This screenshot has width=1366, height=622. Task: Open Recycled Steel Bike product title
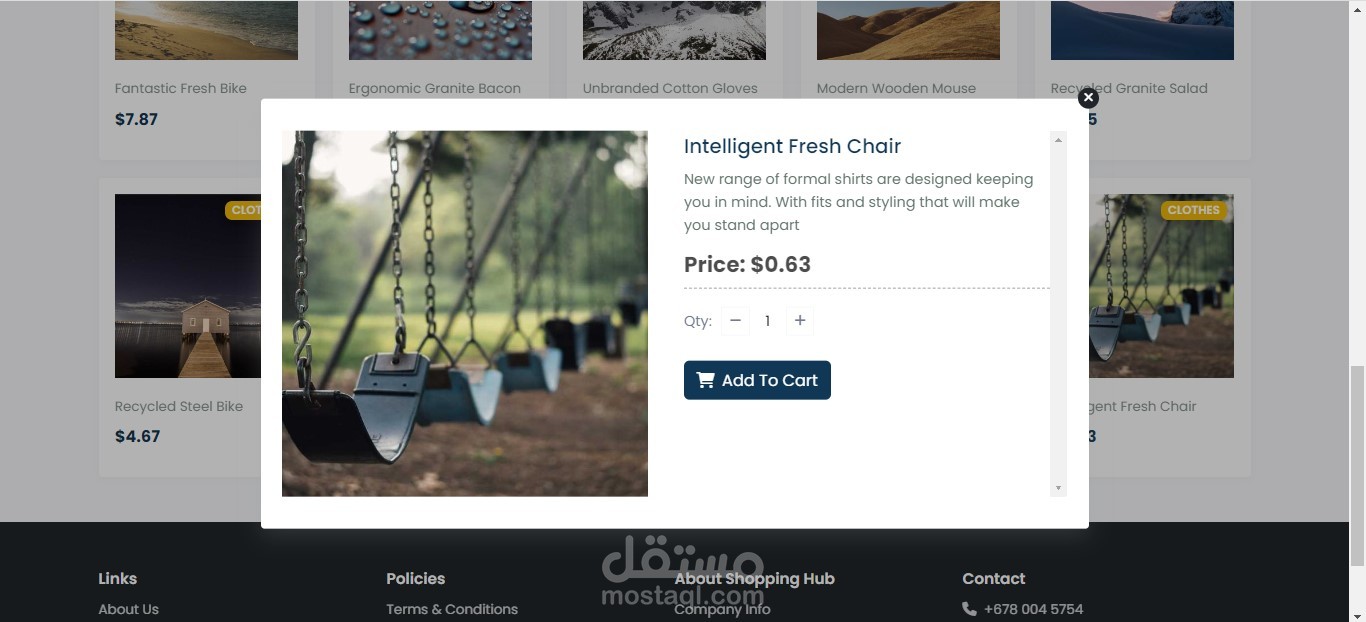click(179, 406)
